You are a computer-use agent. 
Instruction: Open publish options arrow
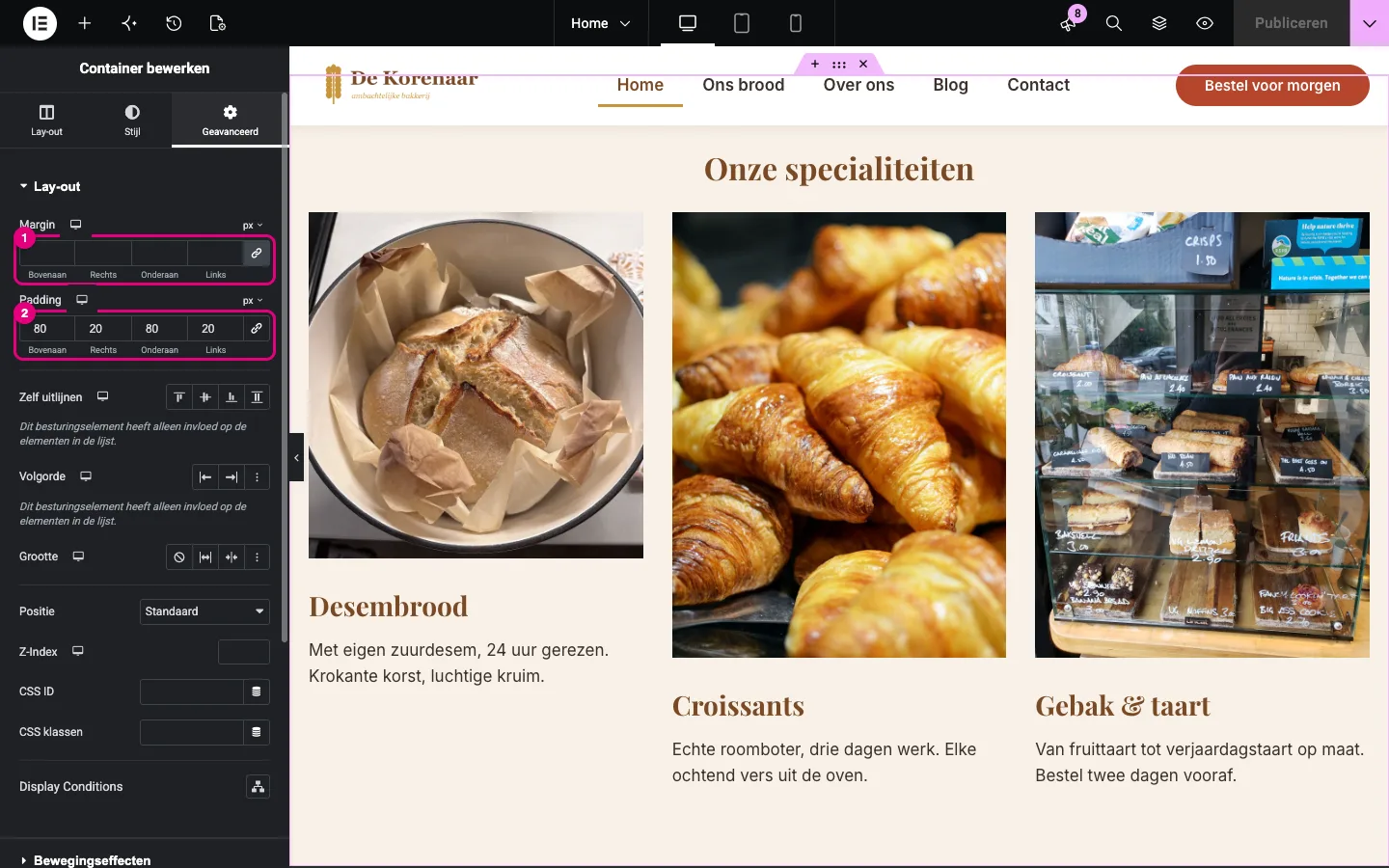[x=1370, y=23]
